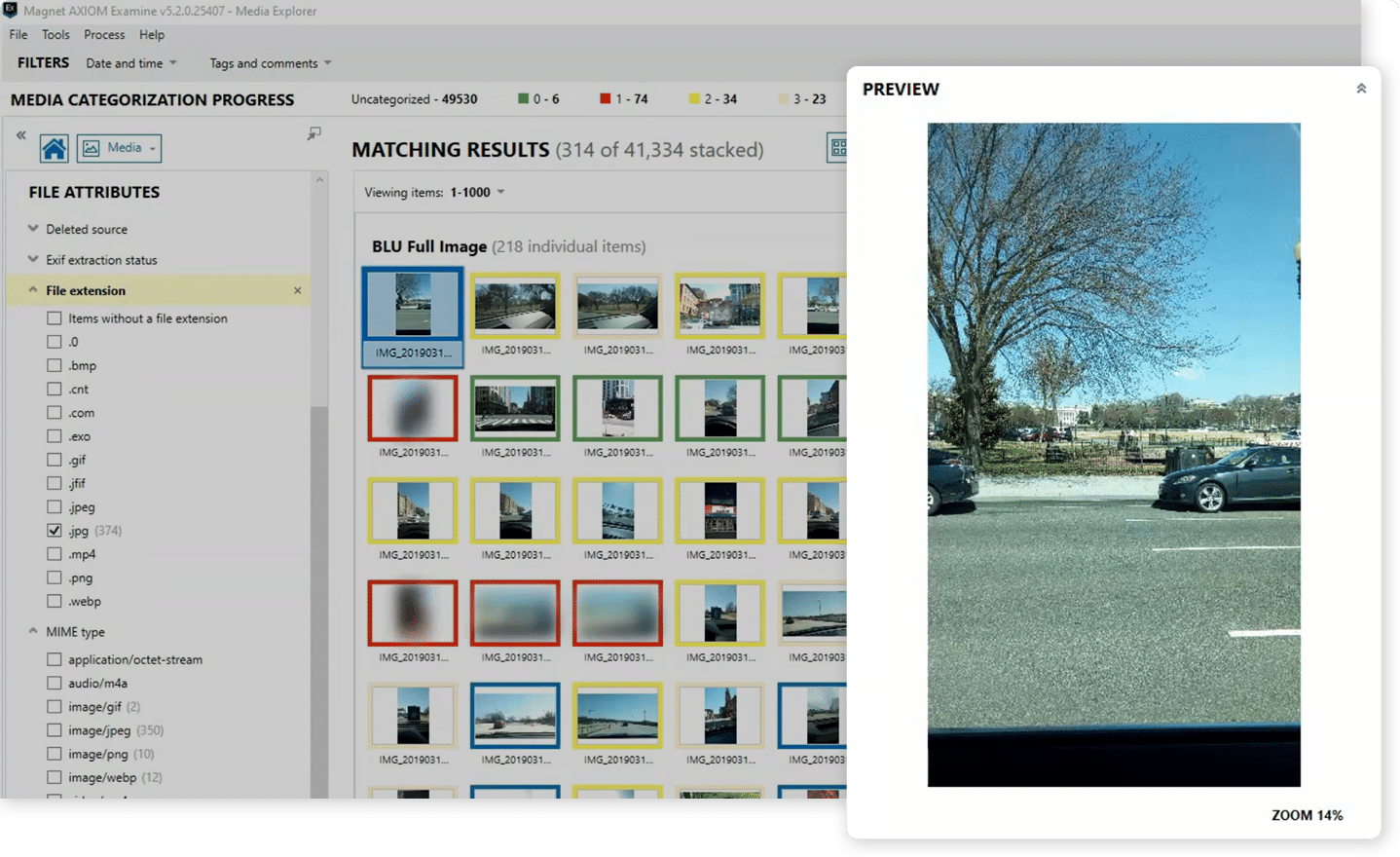Check the image/jpeg MIME type checkbox
The height and width of the screenshot is (857, 1400).
coord(55,730)
